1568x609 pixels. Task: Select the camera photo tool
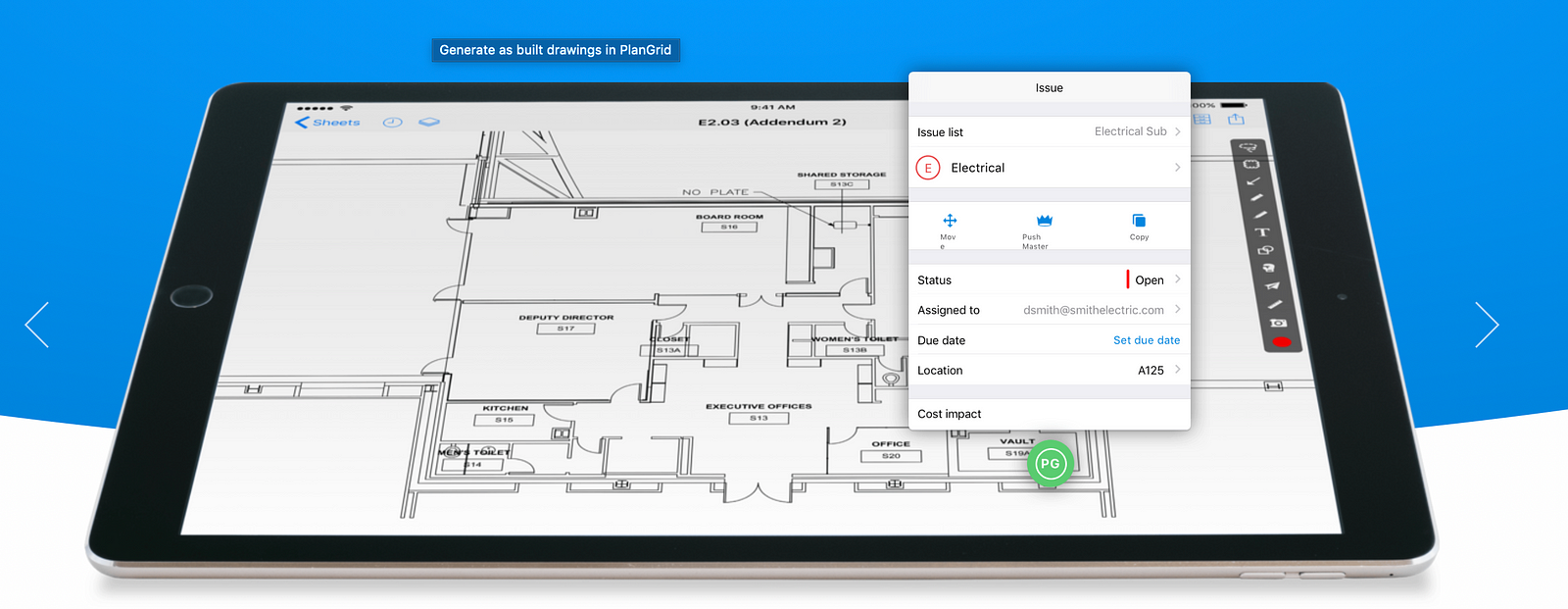pos(1278,323)
